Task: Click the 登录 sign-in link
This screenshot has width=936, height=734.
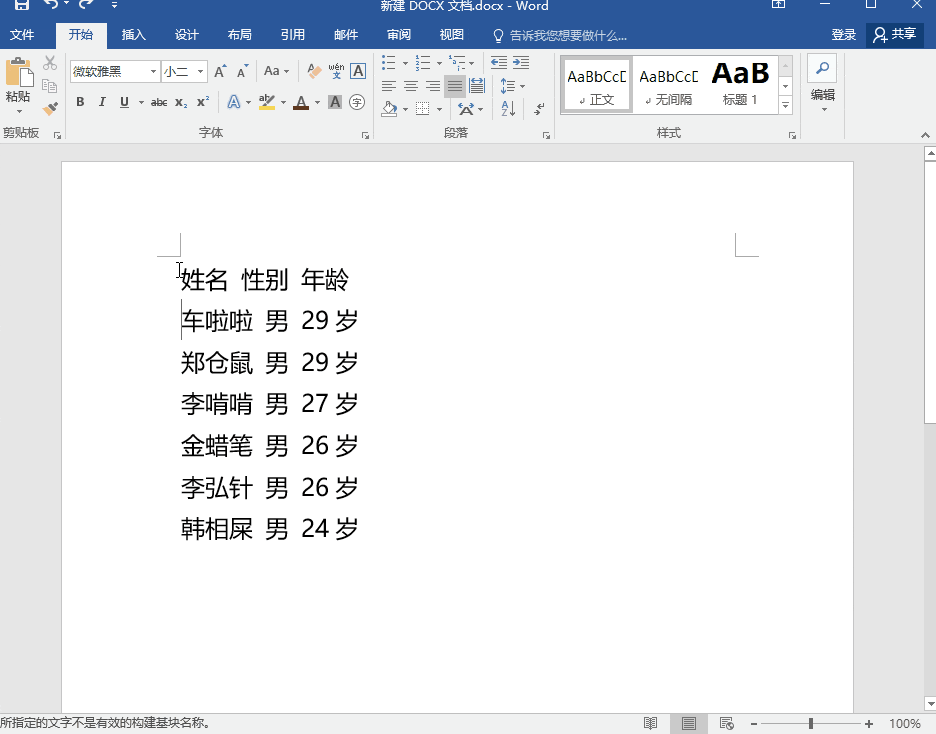Action: 843,35
